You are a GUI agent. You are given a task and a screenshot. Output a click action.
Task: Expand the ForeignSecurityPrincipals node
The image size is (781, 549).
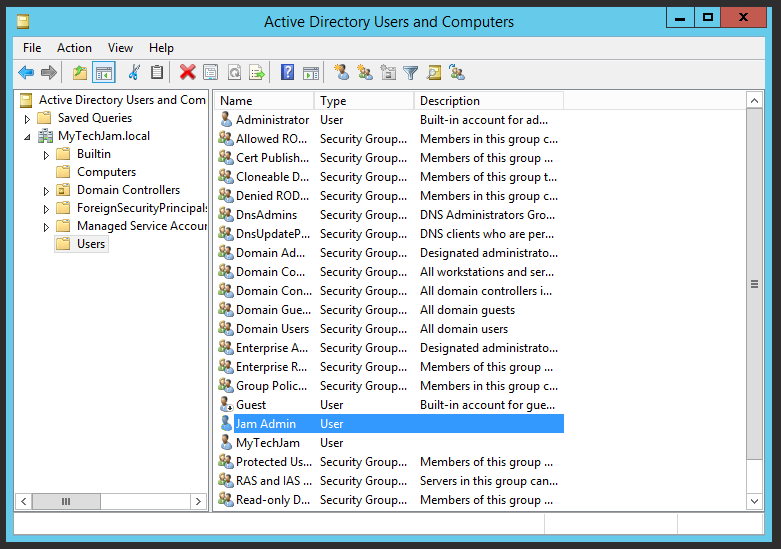(x=46, y=209)
